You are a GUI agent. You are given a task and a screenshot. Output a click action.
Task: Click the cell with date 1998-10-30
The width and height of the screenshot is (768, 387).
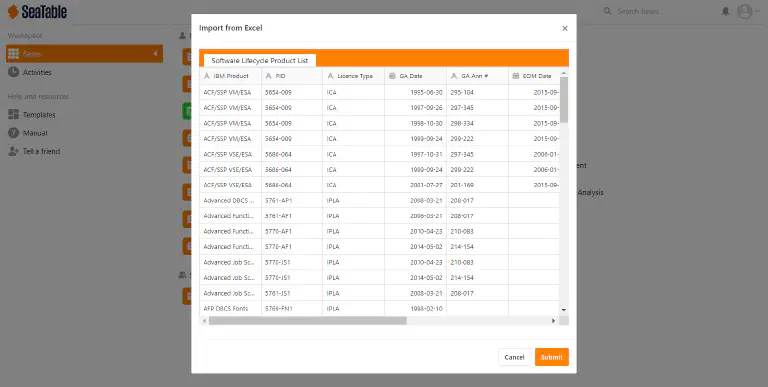click(x=415, y=123)
